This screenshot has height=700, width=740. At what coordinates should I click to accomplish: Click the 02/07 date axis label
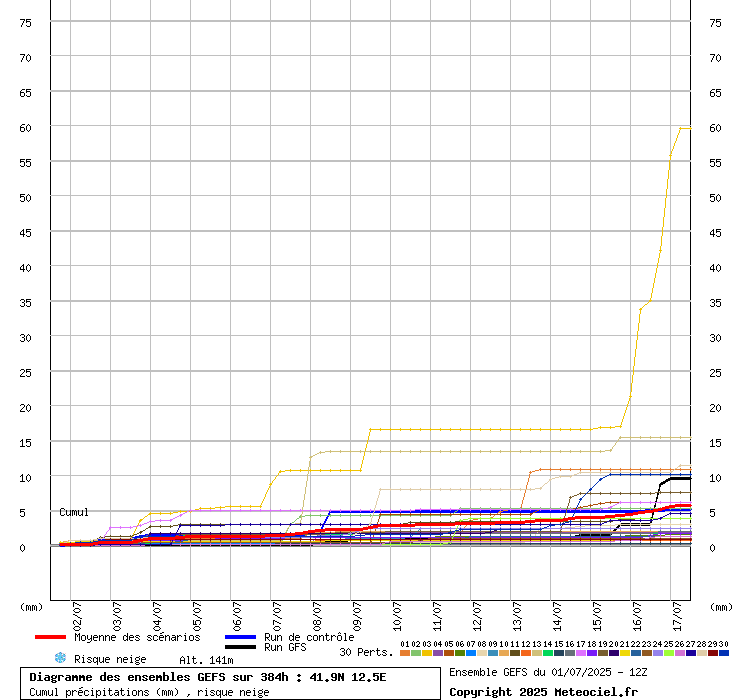pyautogui.click(x=77, y=616)
